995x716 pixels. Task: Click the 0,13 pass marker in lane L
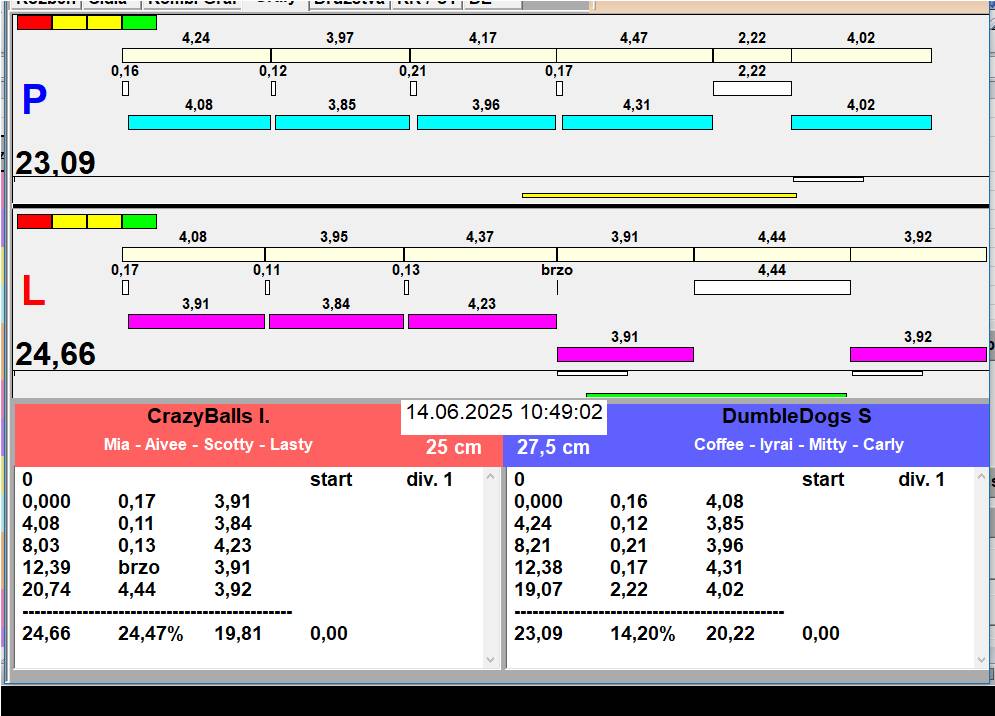tap(406, 288)
